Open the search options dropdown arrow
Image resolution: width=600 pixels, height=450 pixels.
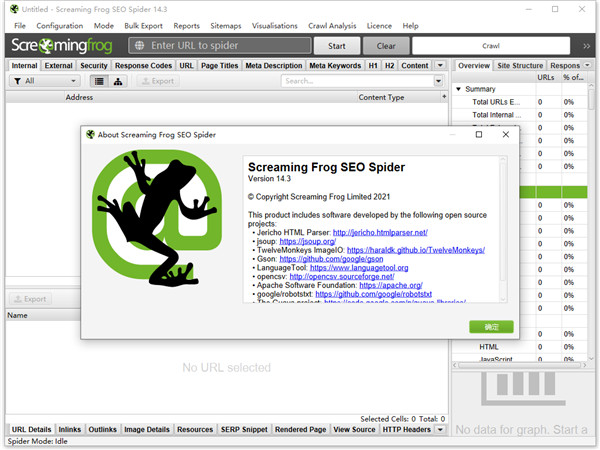439,81
